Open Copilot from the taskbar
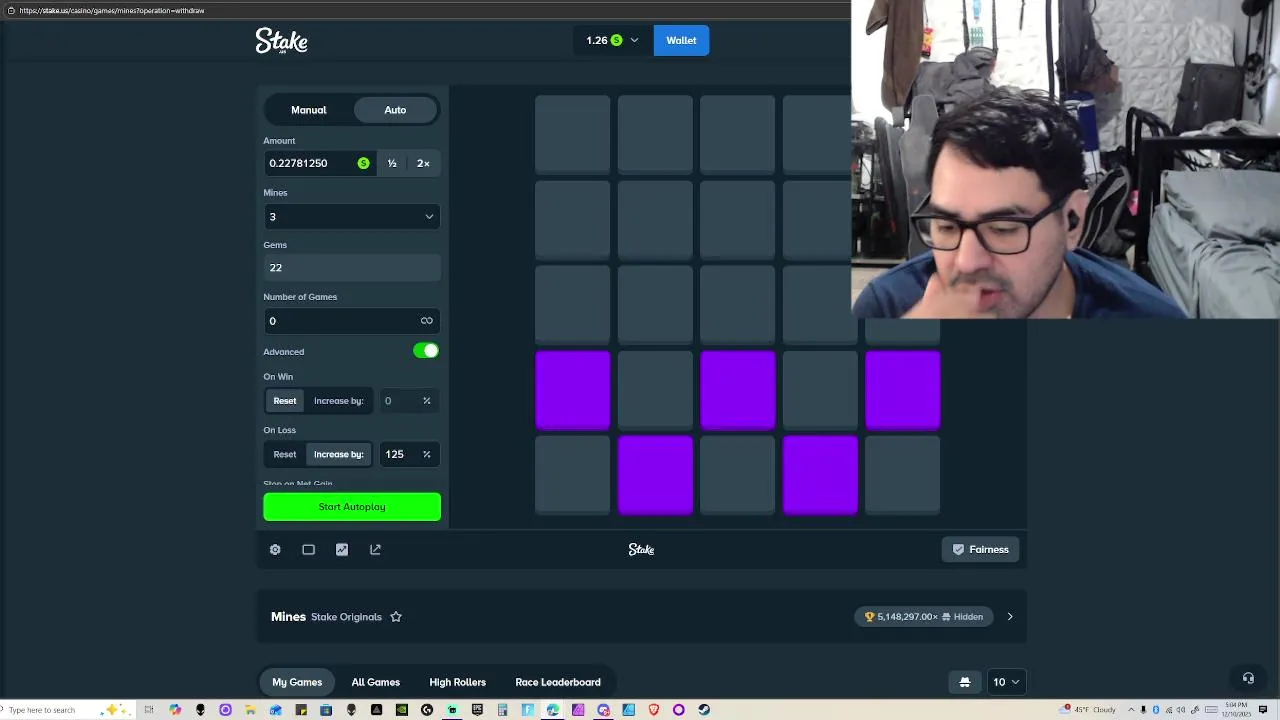 175,710
